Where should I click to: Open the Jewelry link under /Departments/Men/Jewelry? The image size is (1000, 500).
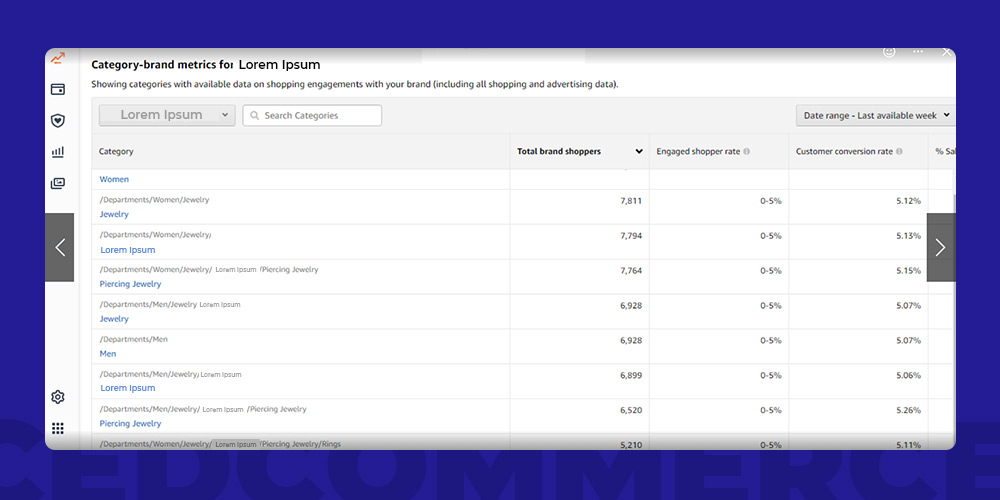[x=114, y=319]
